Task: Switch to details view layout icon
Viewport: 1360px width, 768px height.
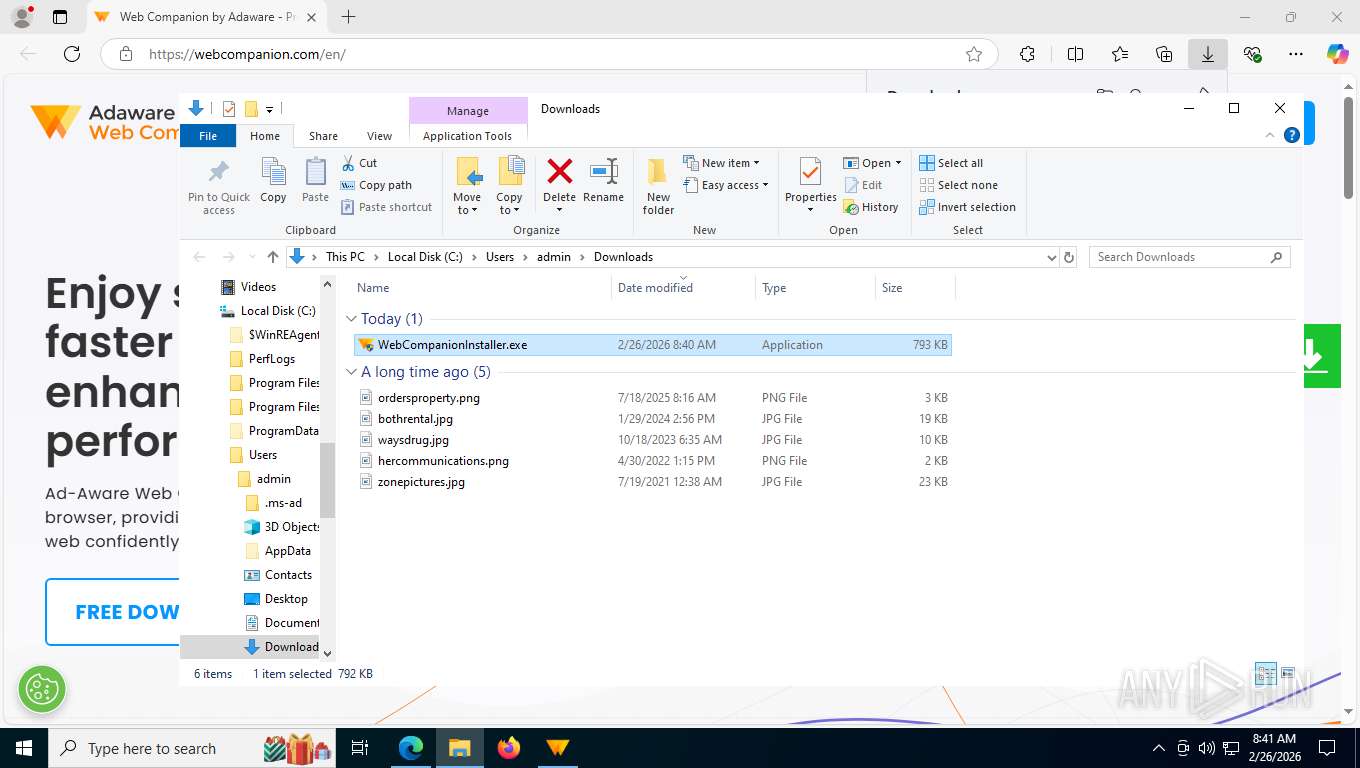Action: 1265,673
